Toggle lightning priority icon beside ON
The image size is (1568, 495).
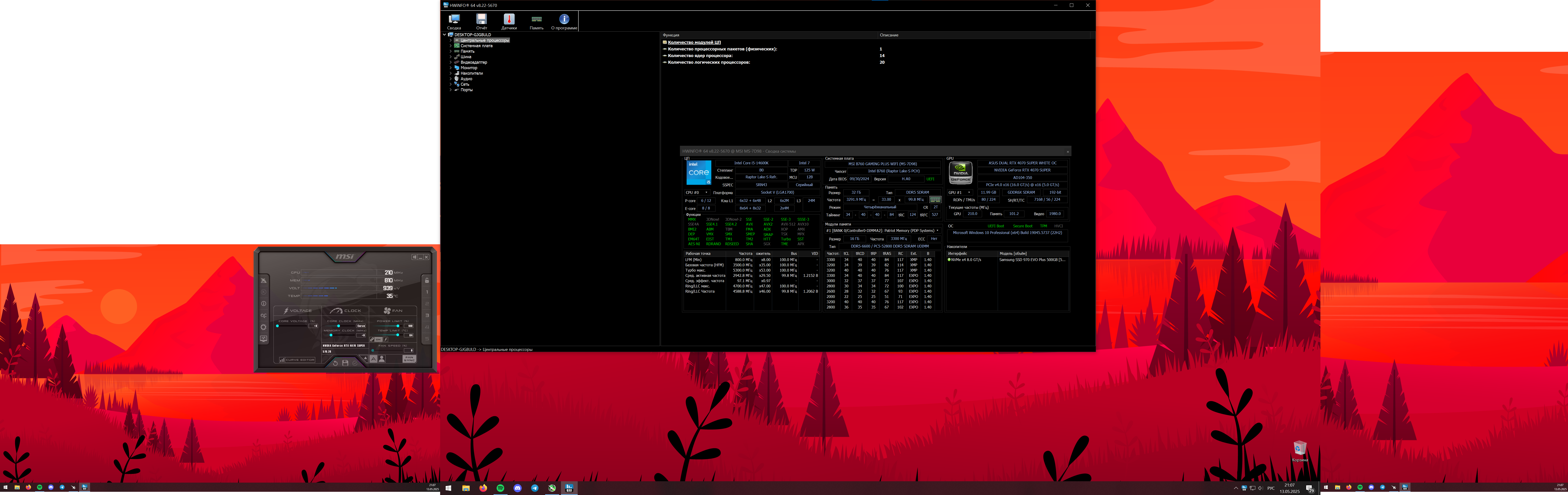(386, 340)
